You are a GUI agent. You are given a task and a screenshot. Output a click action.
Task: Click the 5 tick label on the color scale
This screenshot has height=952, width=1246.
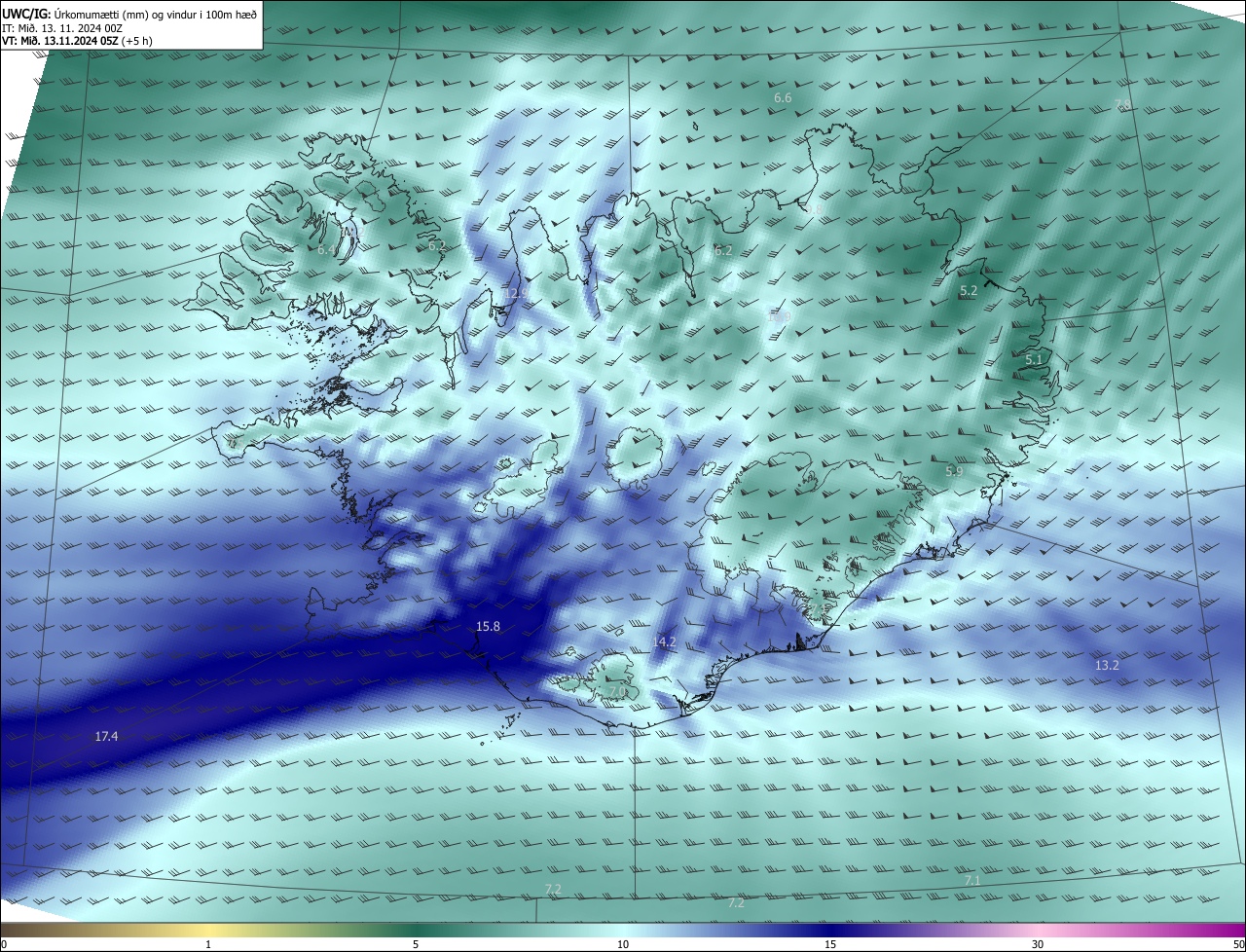tap(416, 944)
